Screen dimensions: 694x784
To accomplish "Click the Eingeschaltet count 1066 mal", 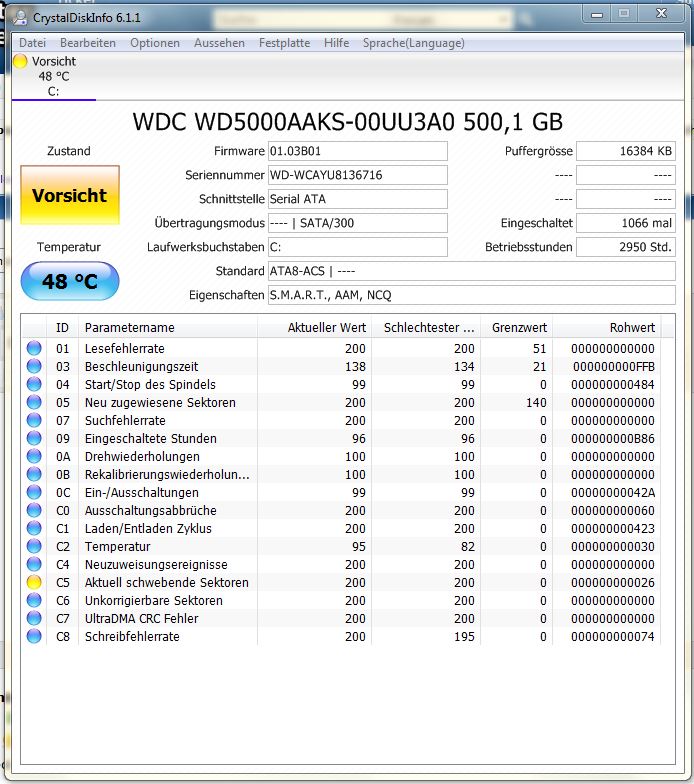I will pyautogui.click(x=626, y=223).
